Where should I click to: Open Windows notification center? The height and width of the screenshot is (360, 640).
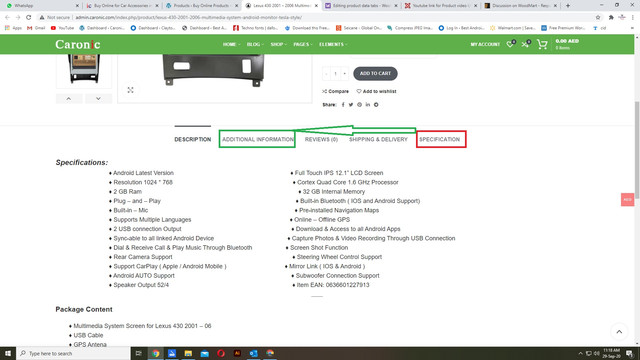click(630, 353)
